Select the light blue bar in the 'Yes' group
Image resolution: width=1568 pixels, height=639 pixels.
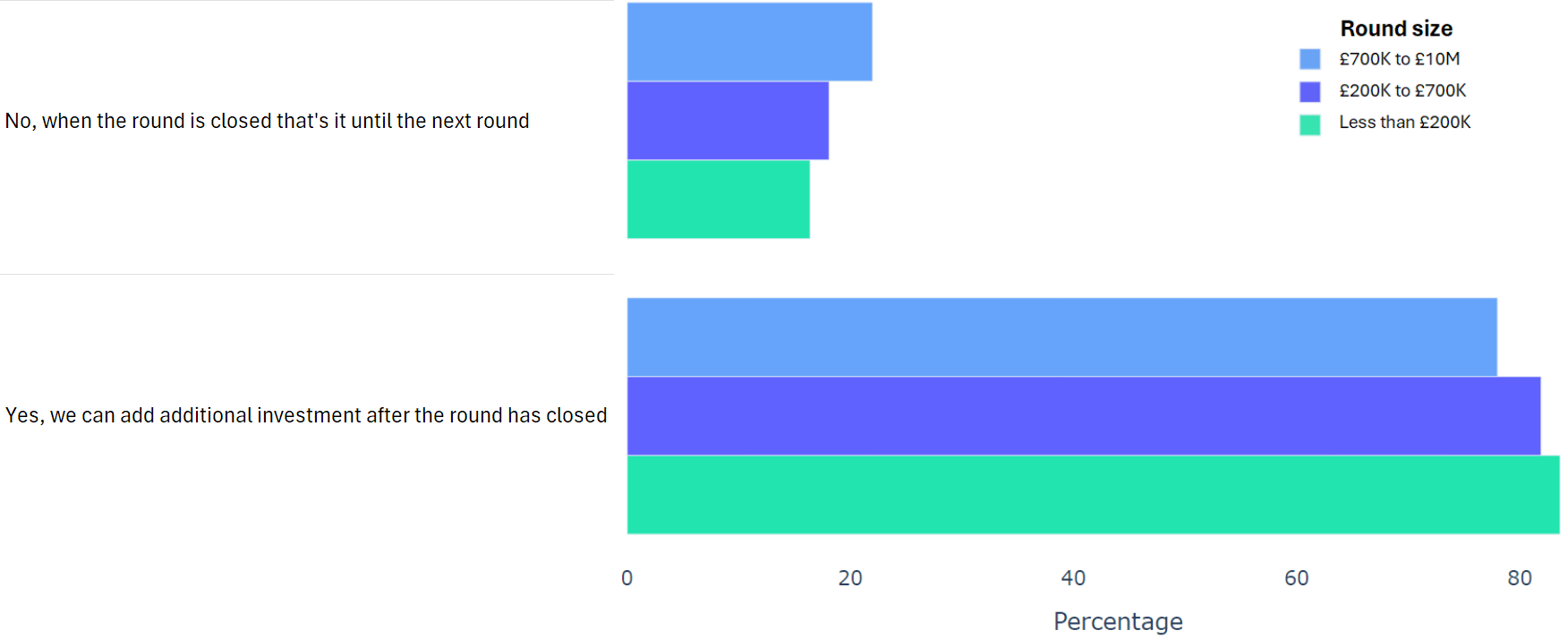click(x=1061, y=337)
